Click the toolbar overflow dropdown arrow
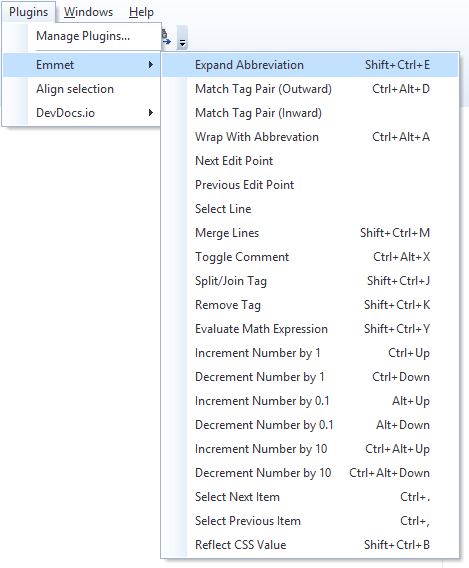The width and height of the screenshot is (469, 568). pyautogui.click(x=182, y=38)
